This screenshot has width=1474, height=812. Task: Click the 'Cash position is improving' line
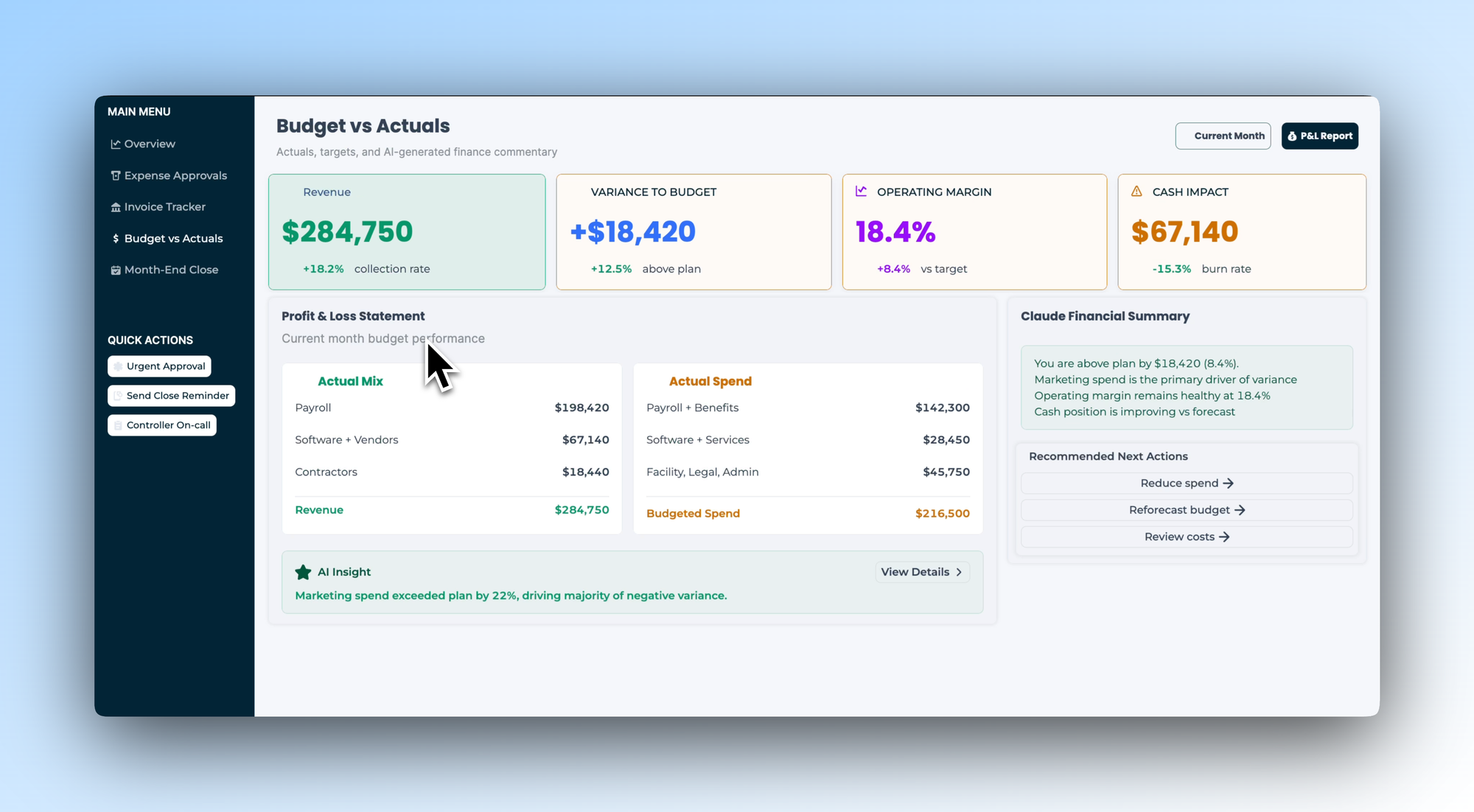click(1134, 413)
